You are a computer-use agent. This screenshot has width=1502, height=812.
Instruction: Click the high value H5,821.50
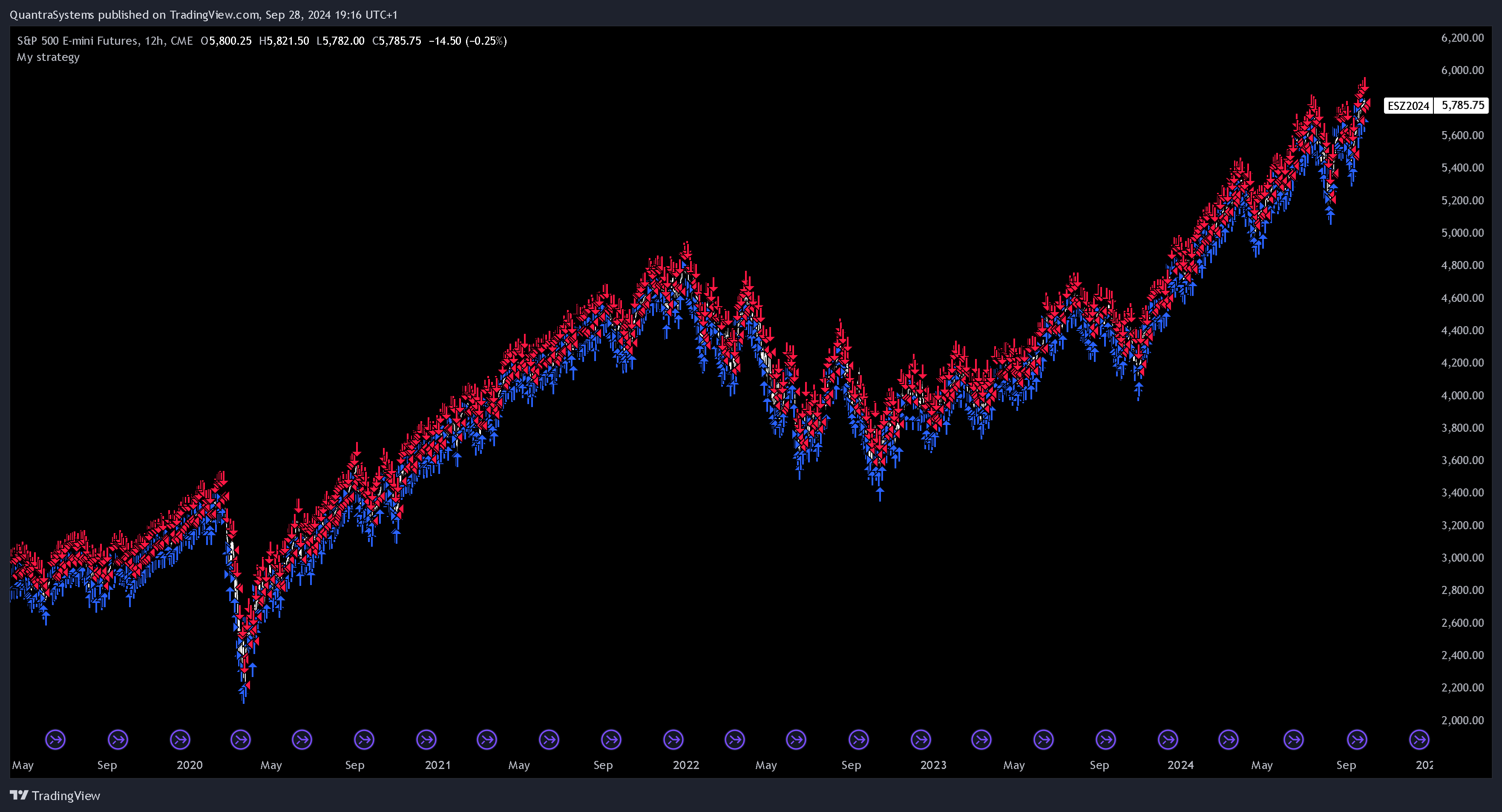pyautogui.click(x=284, y=41)
